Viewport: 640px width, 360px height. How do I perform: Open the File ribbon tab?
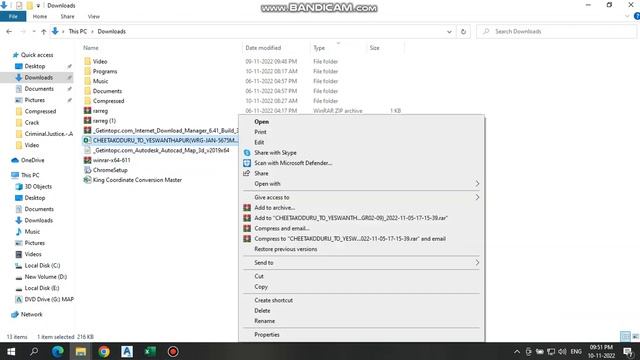[x=13, y=16]
